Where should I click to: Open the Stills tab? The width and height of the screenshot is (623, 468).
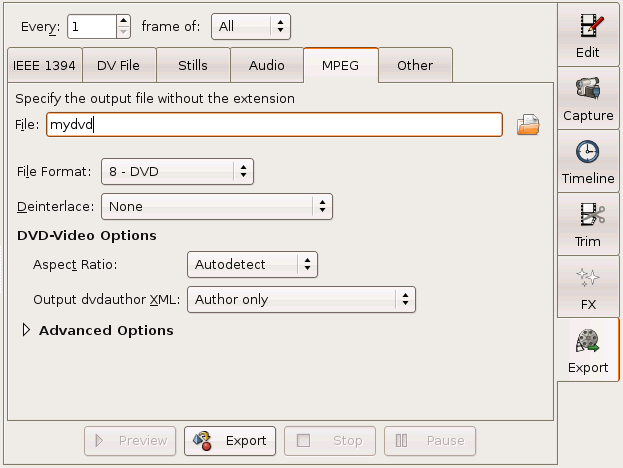[x=192, y=66]
